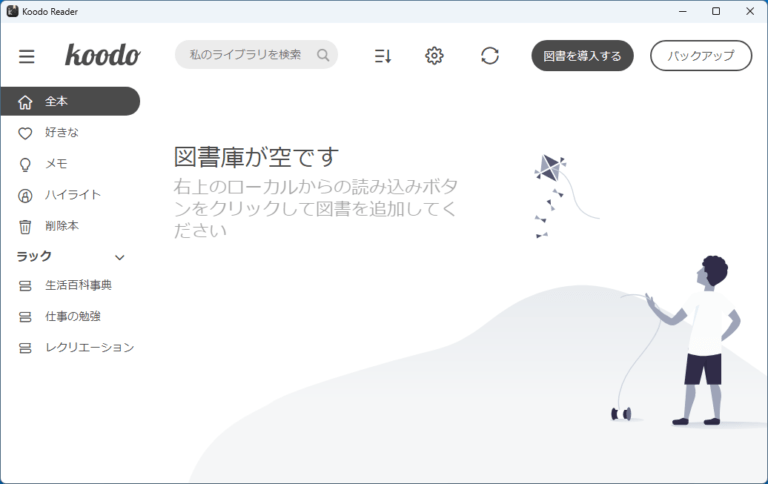This screenshot has width=768, height=484.
Task: Click the ラック section header
Action: point(34,256)
